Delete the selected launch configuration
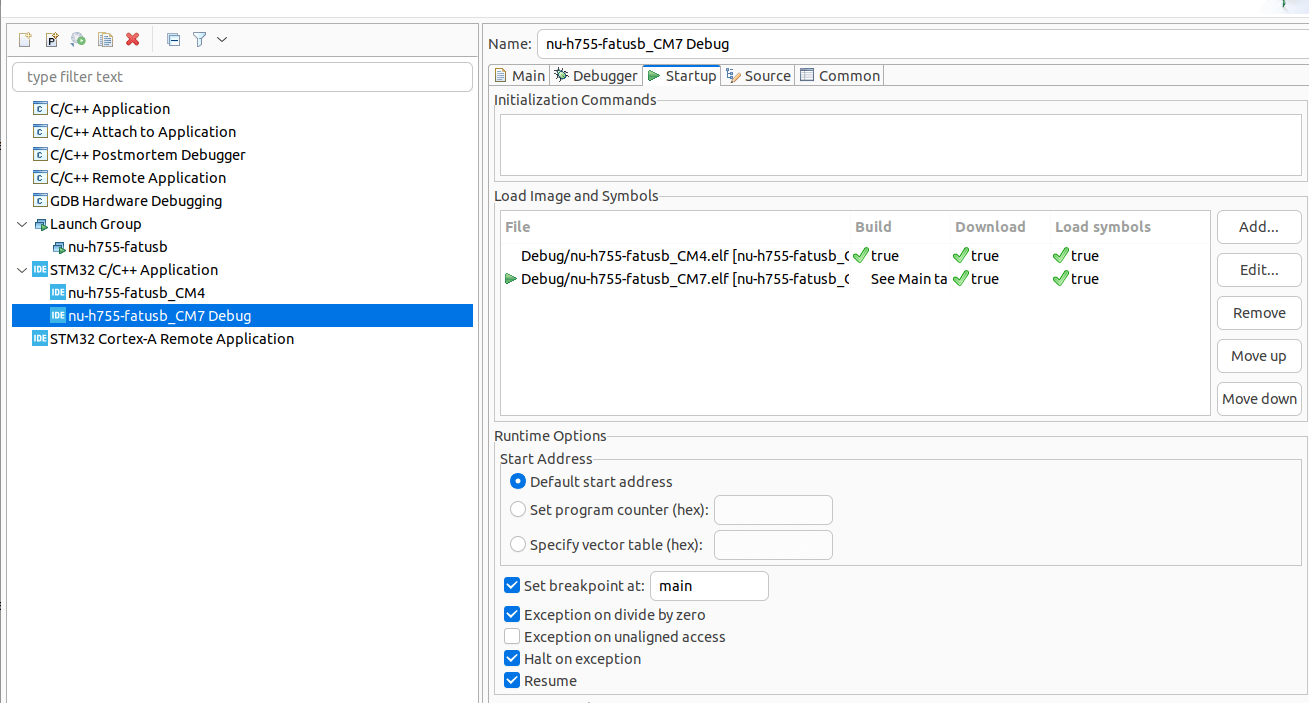 [132, 39]
